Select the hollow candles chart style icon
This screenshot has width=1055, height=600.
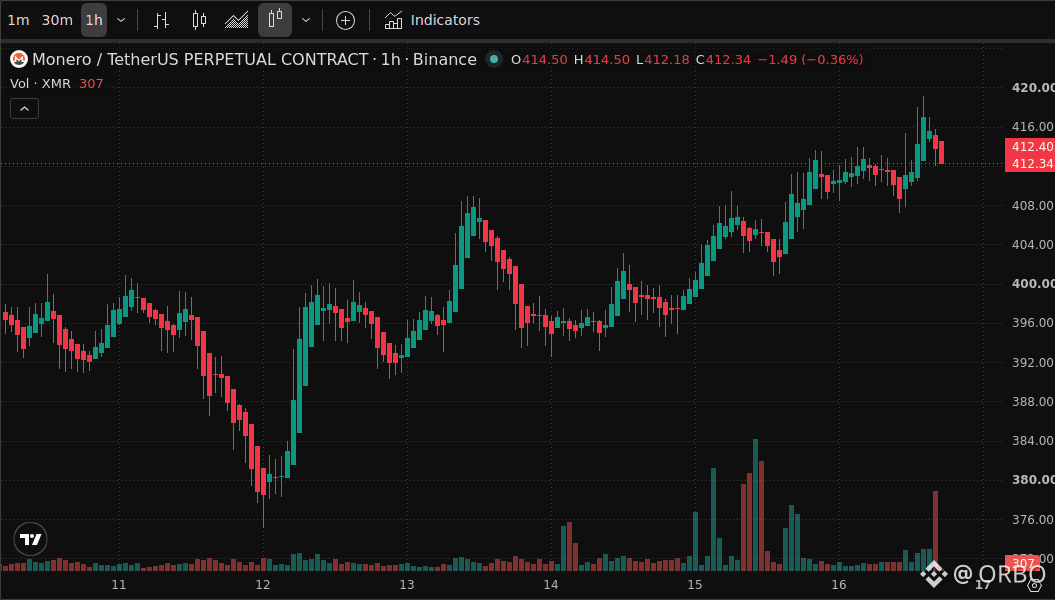275,20
